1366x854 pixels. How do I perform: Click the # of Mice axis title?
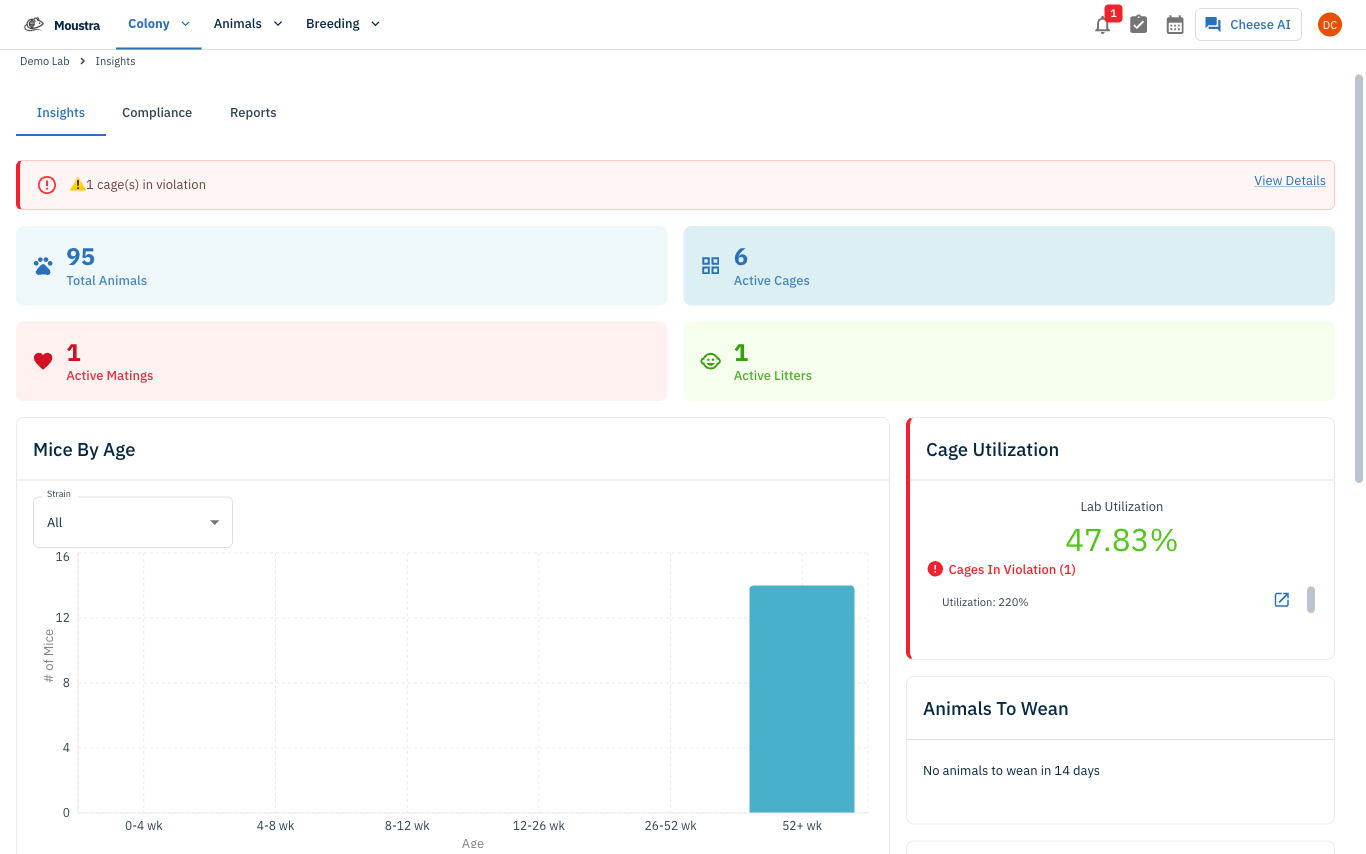click(49, 656)
